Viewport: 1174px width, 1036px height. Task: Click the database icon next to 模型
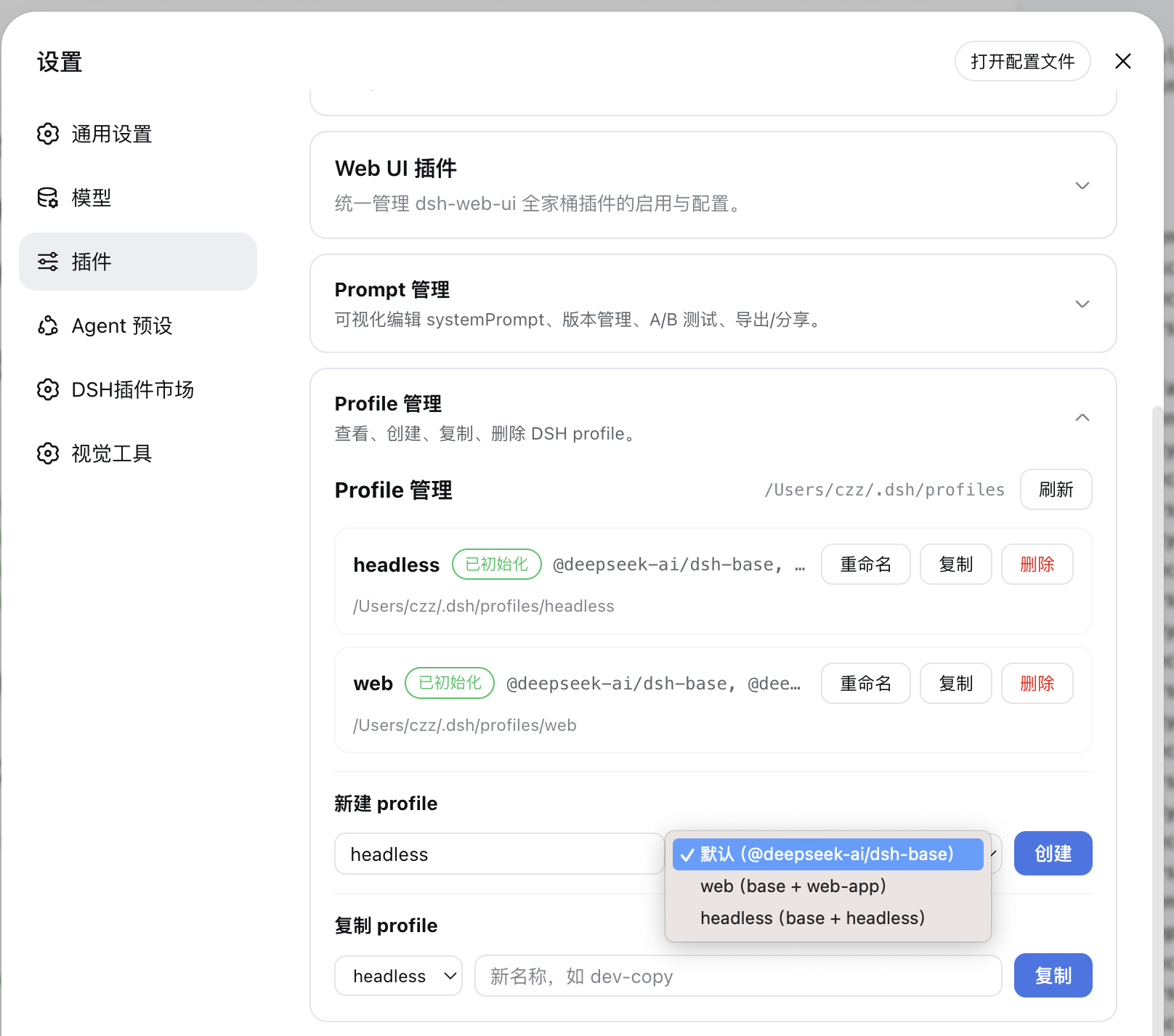point(48,198)
